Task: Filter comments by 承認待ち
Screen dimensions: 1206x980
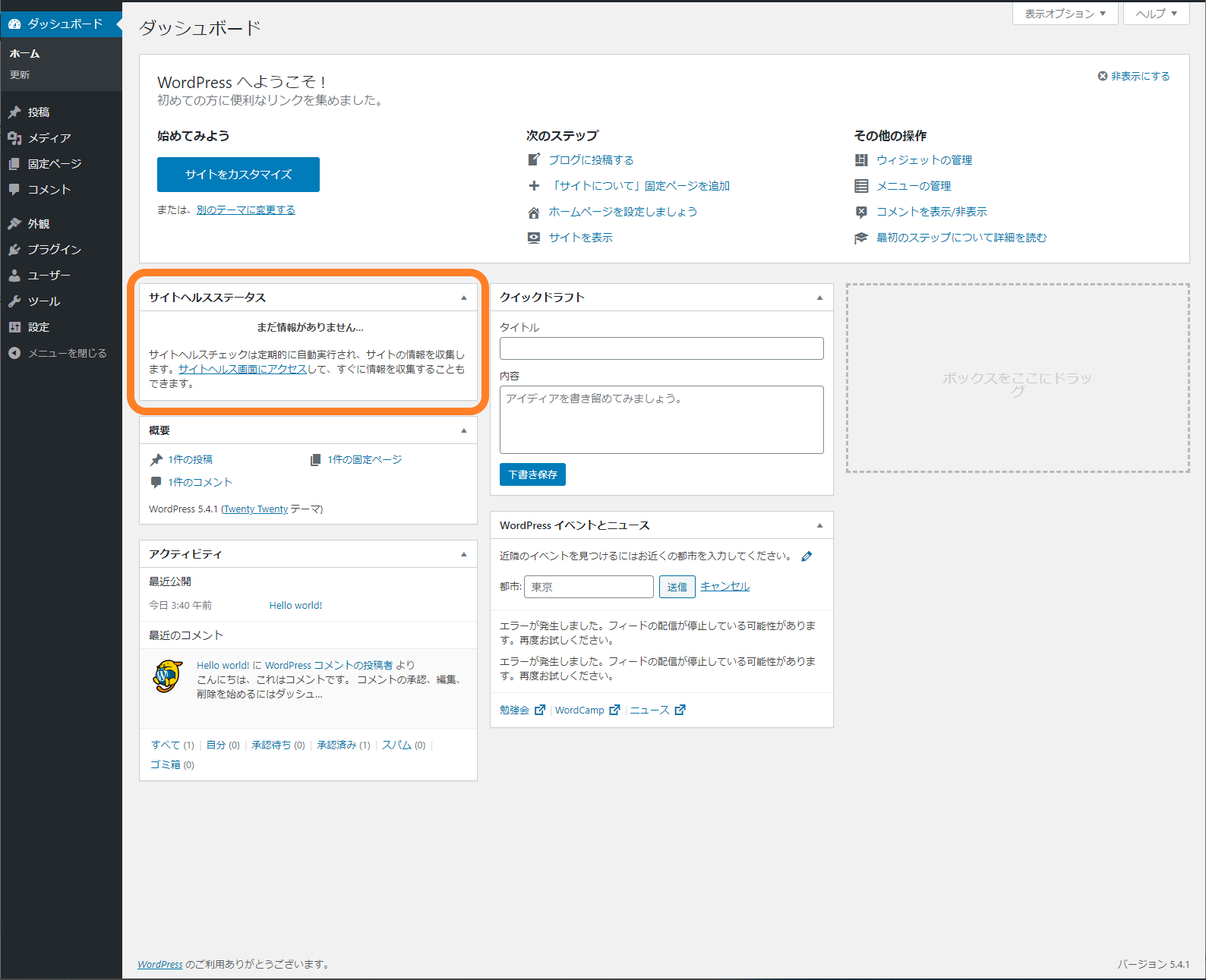Action: 271,745
